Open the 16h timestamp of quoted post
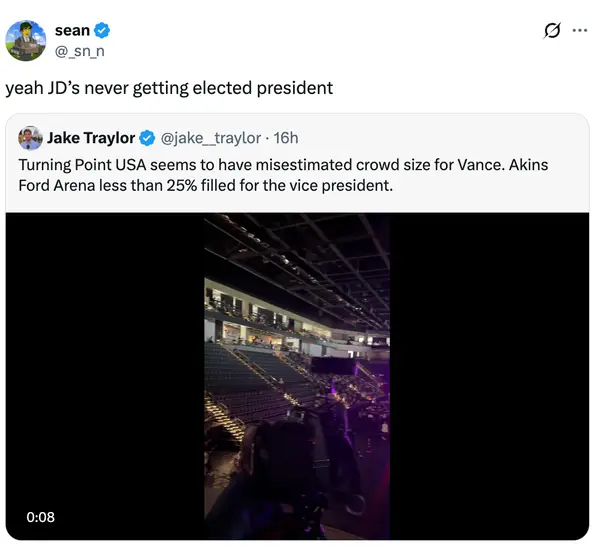600x550 pixels. 286,138
